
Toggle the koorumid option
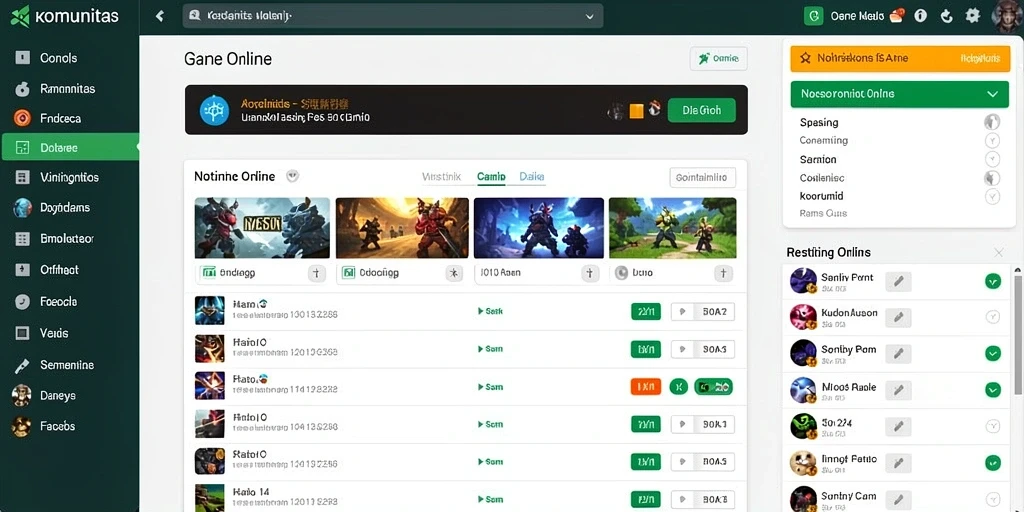(x=991, y=196)
